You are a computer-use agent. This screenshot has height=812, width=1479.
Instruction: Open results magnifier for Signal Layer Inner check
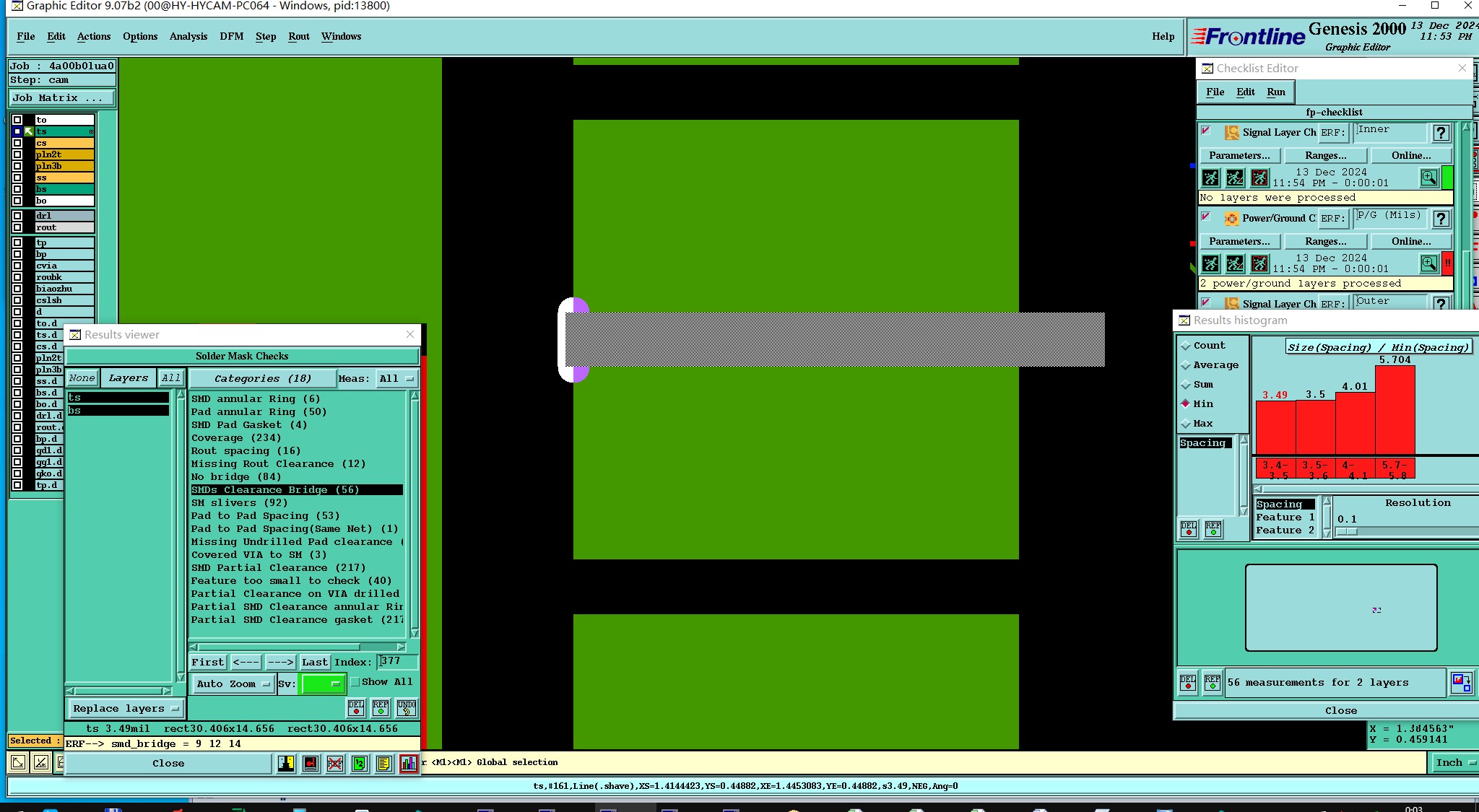click(1428, 178)
